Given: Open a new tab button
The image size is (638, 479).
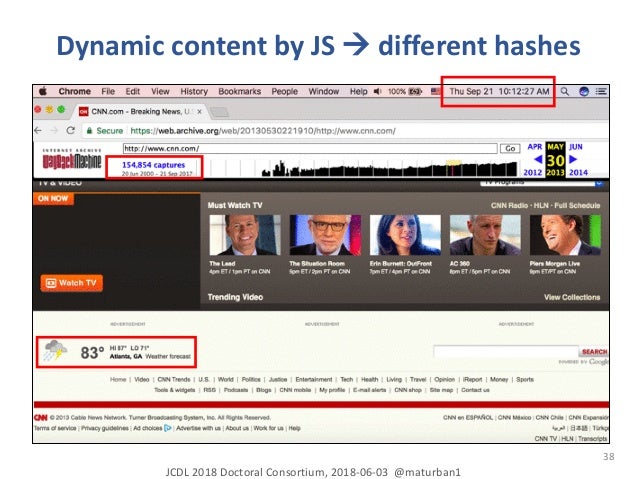Looking at the screenshot, I should pyautogui.click(x=220, y=112).
